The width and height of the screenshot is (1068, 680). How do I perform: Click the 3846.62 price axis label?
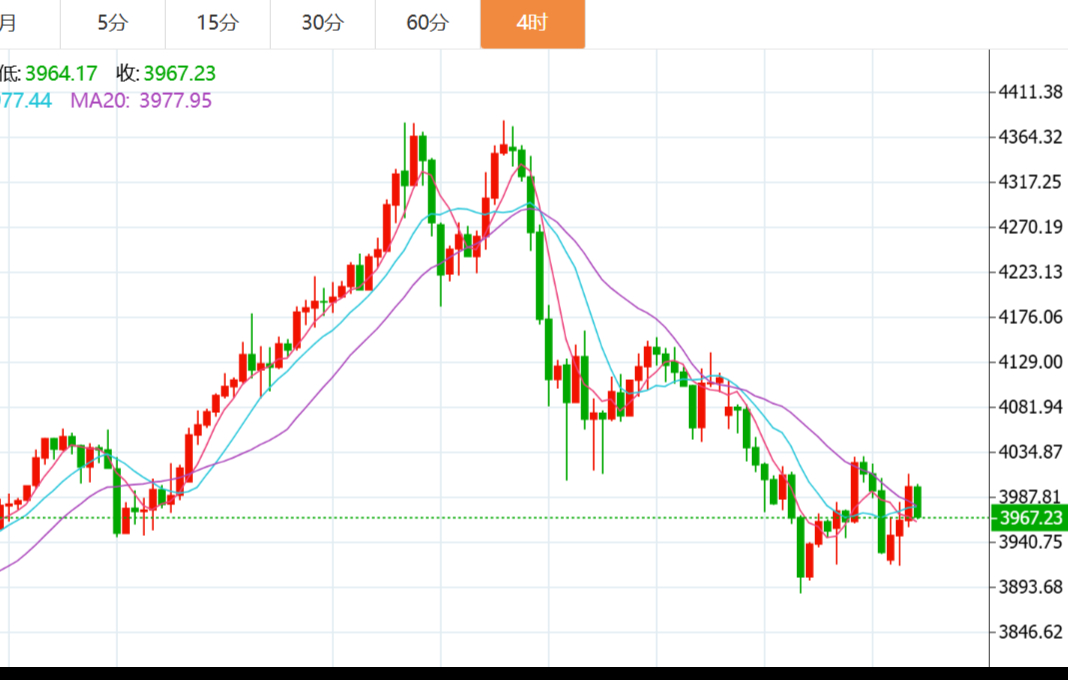click(x=1030, y=632)
